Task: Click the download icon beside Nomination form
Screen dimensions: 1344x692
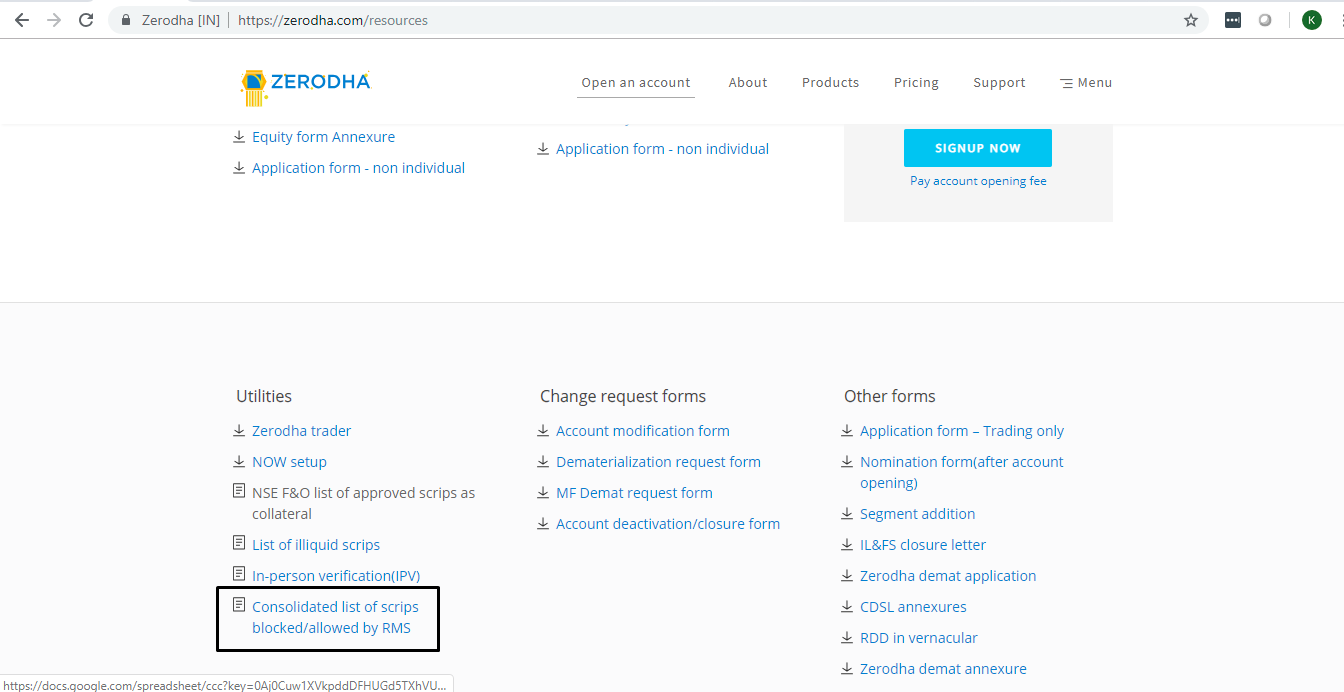Action: click(847, 462)
